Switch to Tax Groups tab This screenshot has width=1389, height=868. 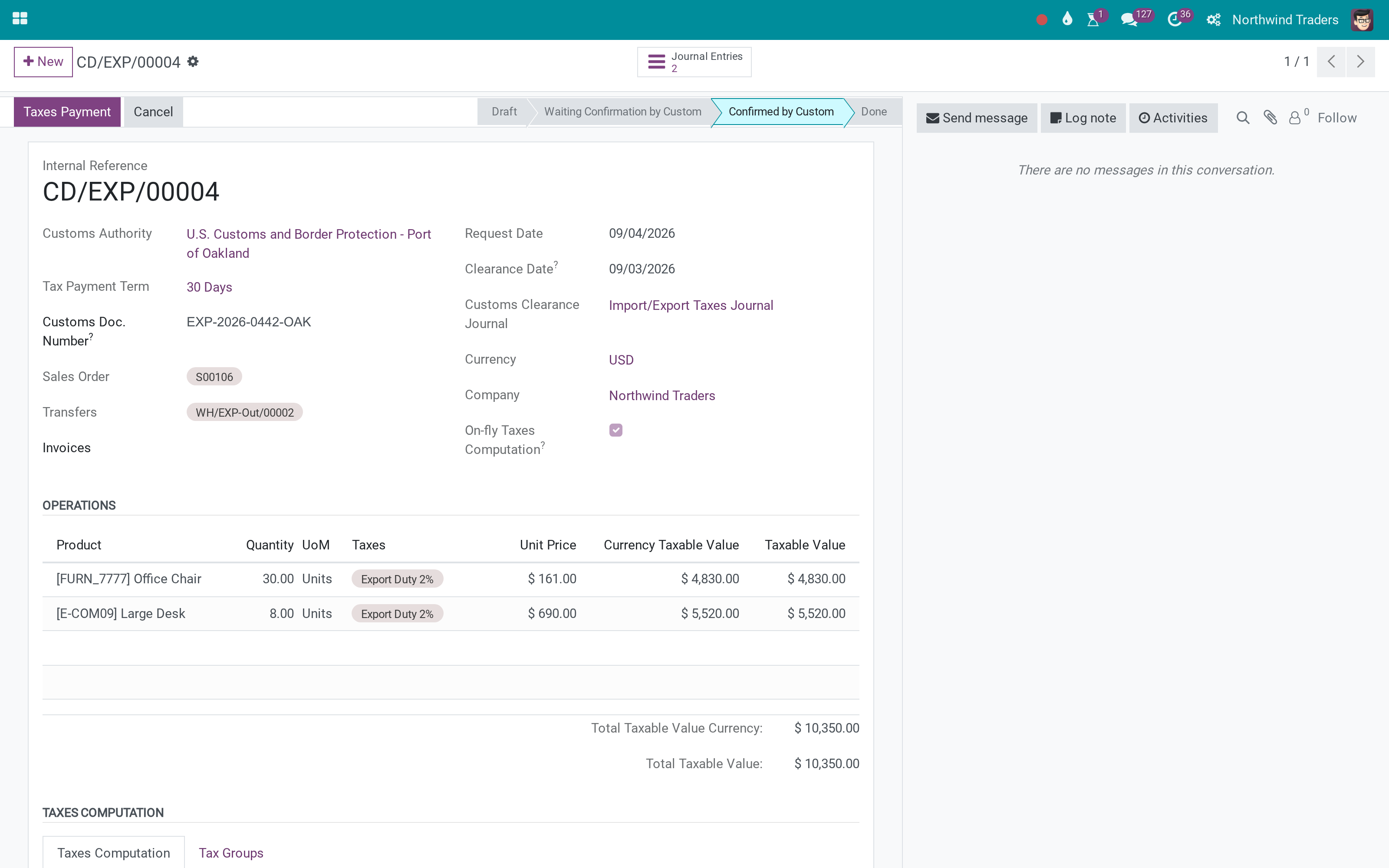[231, 852]
